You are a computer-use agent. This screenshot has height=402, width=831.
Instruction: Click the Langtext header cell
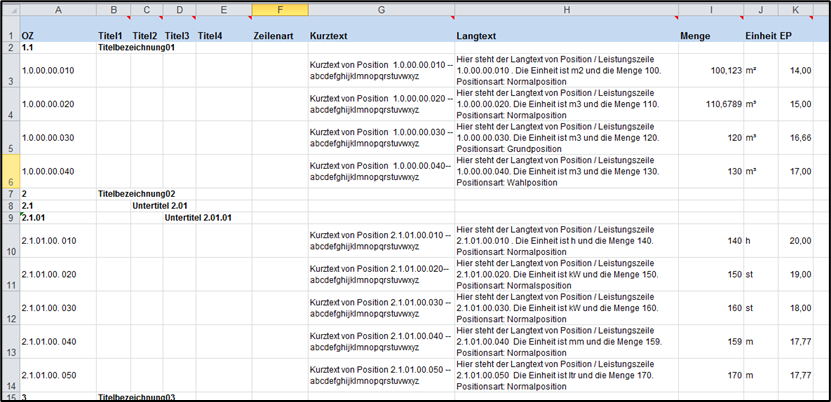tap(565, 35)
